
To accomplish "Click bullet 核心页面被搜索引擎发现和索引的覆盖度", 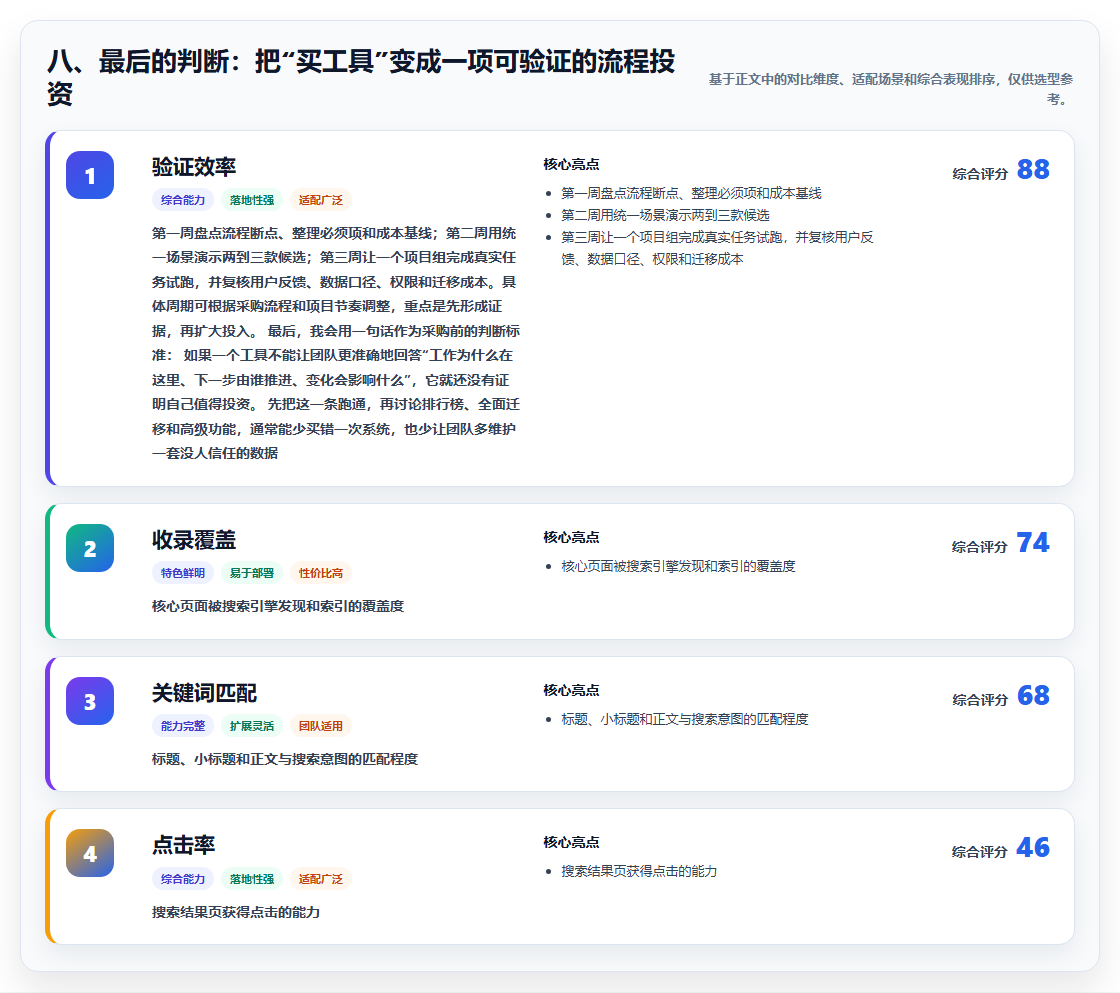I will (678, 566).
